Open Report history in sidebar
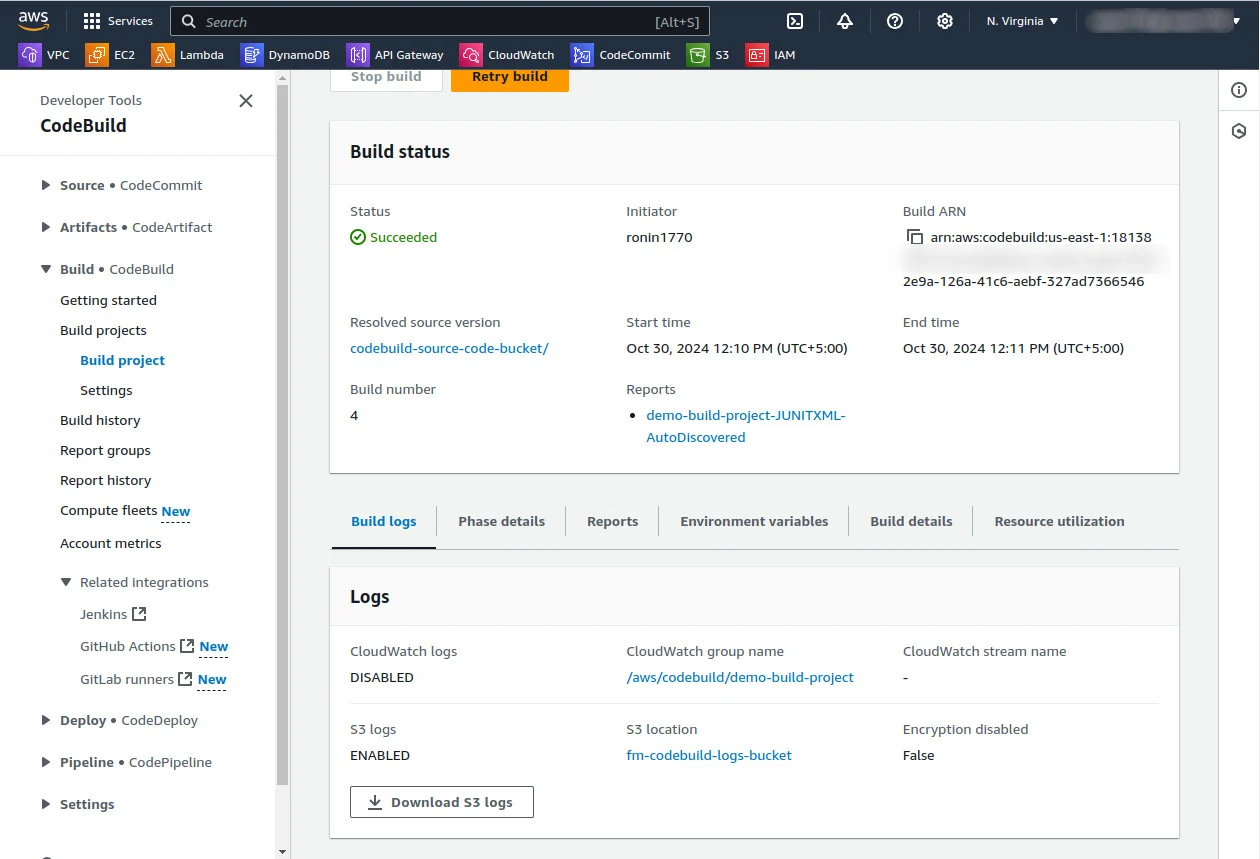Screen dimensions: 1260x859 [x=105, y=480]
